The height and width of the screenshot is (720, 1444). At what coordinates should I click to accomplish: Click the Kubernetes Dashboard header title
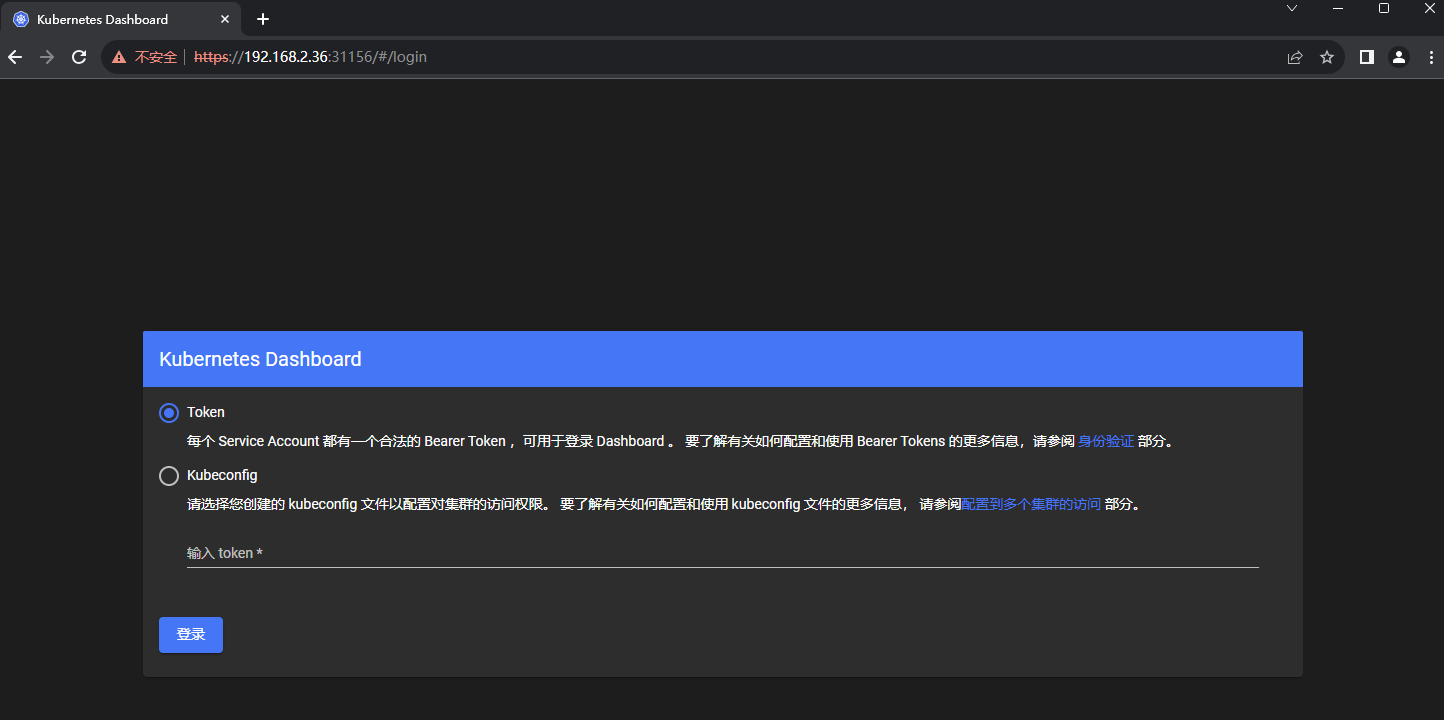(x=261, y=359)
